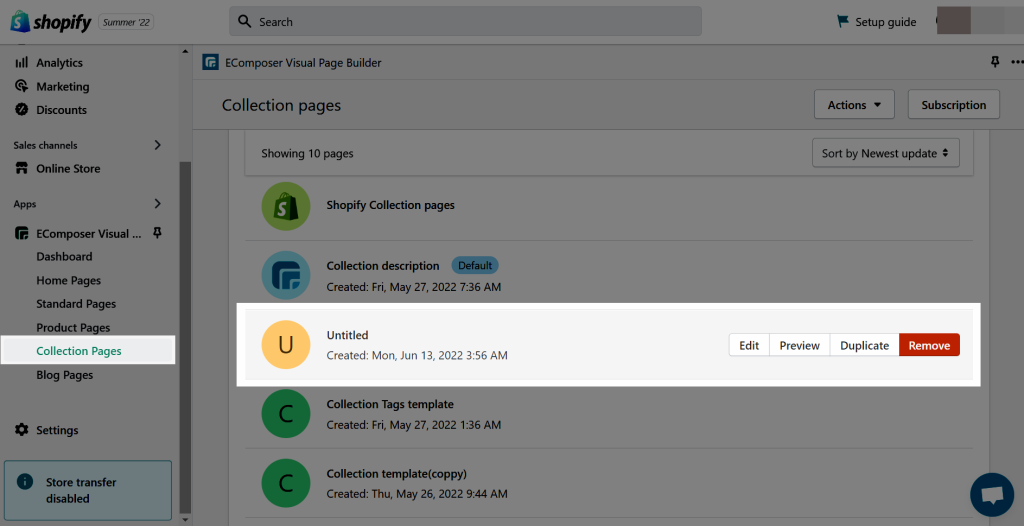Open the three-dots more options menu
Viewport: 1024px width, 526px height.
(1017, 63)
